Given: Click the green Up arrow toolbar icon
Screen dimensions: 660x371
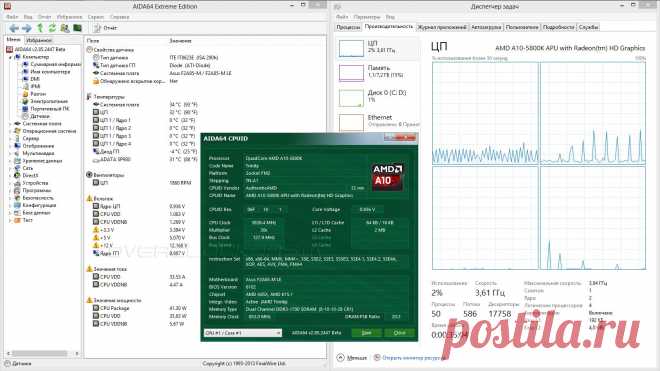Looking at the screenshot, I should tap(40, 28).
